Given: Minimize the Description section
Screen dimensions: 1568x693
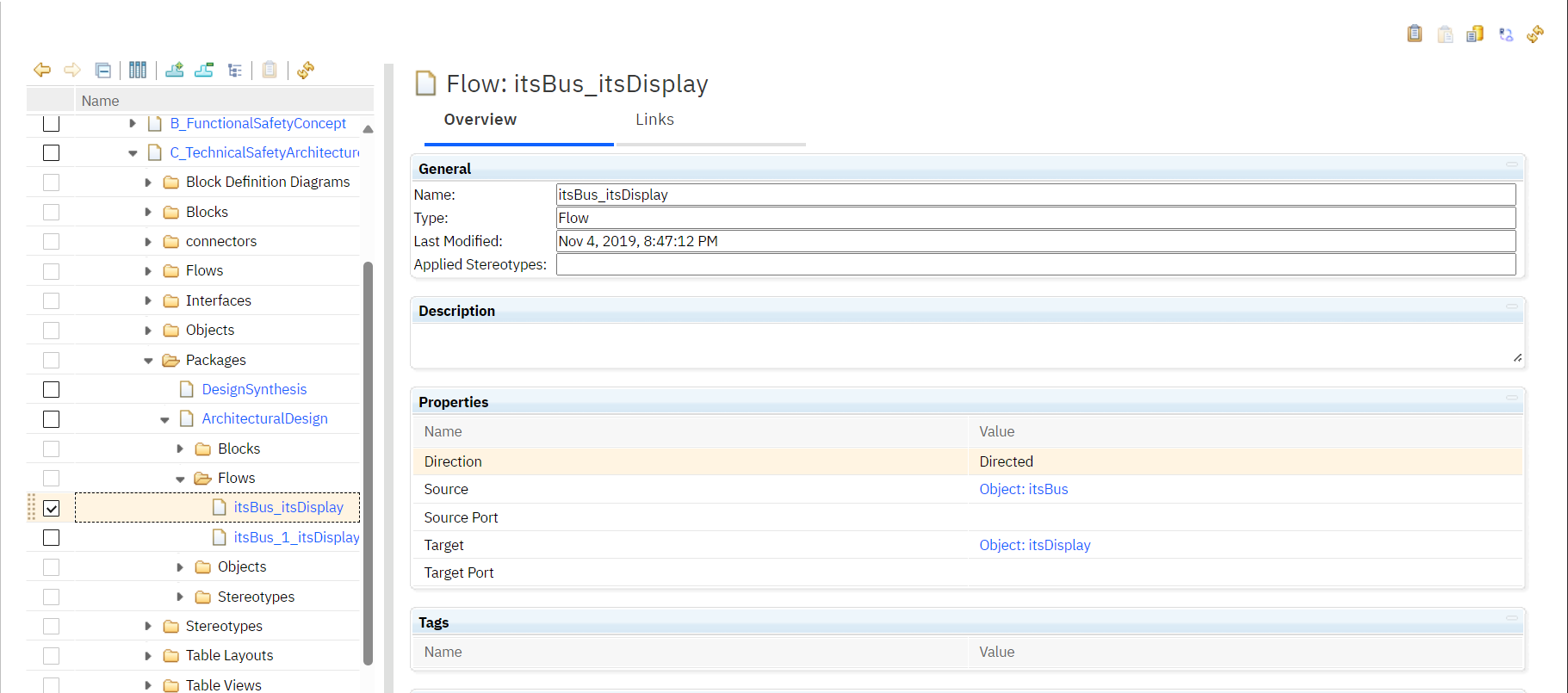Looking at the screenshot, I should pos(1511,306).
